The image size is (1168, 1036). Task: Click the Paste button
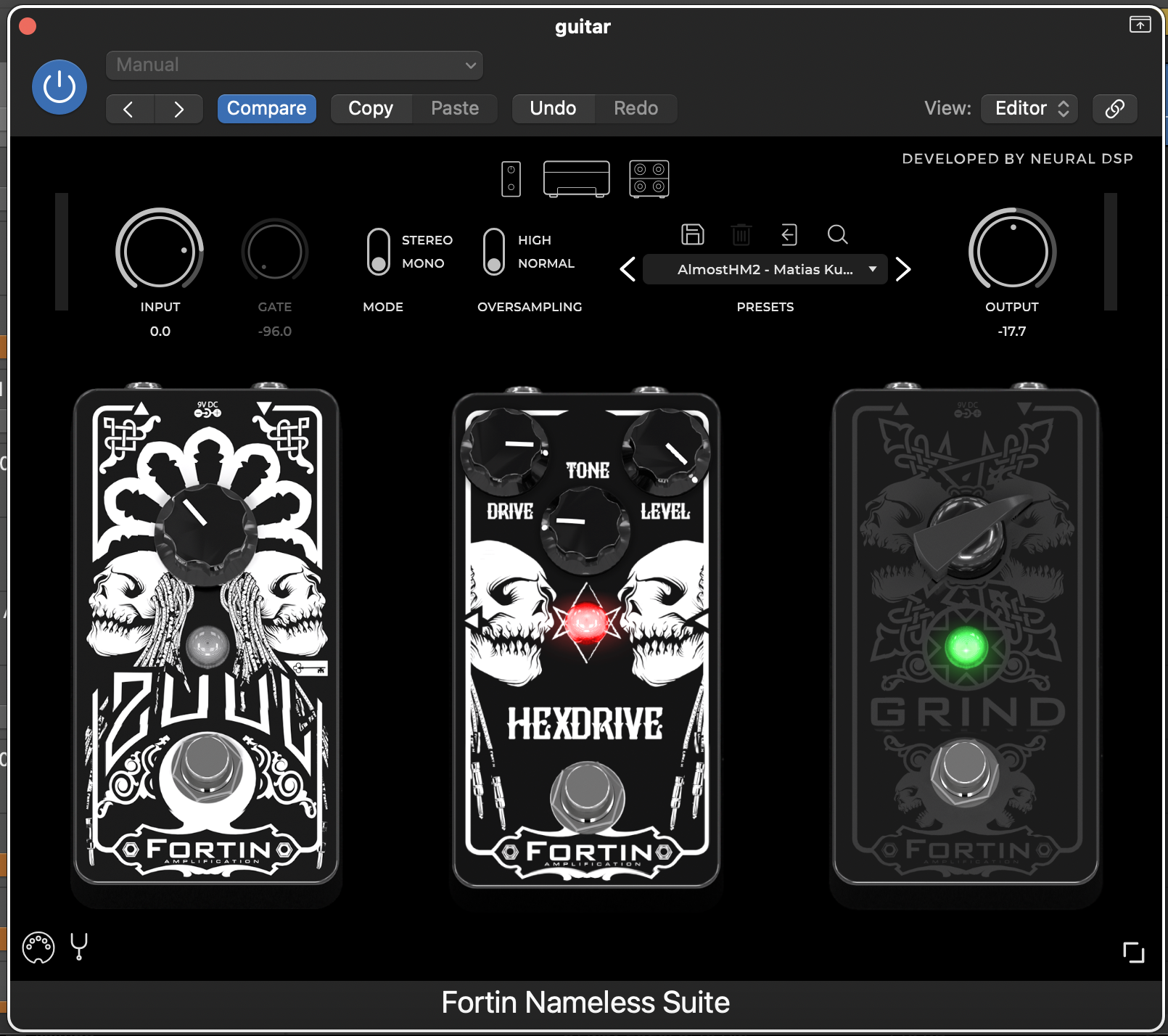click(x=455, y=109)
